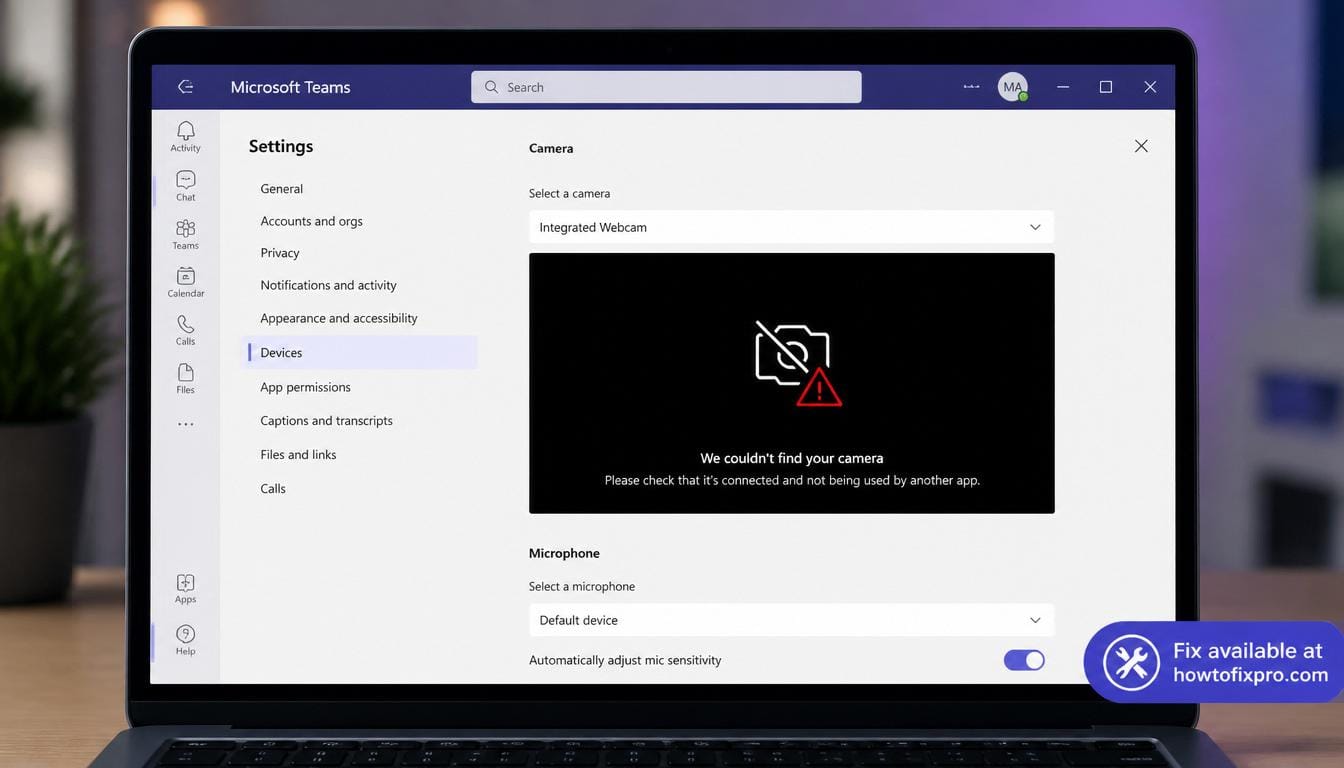Click the camera preview error area
Viewport: 1344px width, 768px height.
(x=791, y=383)
